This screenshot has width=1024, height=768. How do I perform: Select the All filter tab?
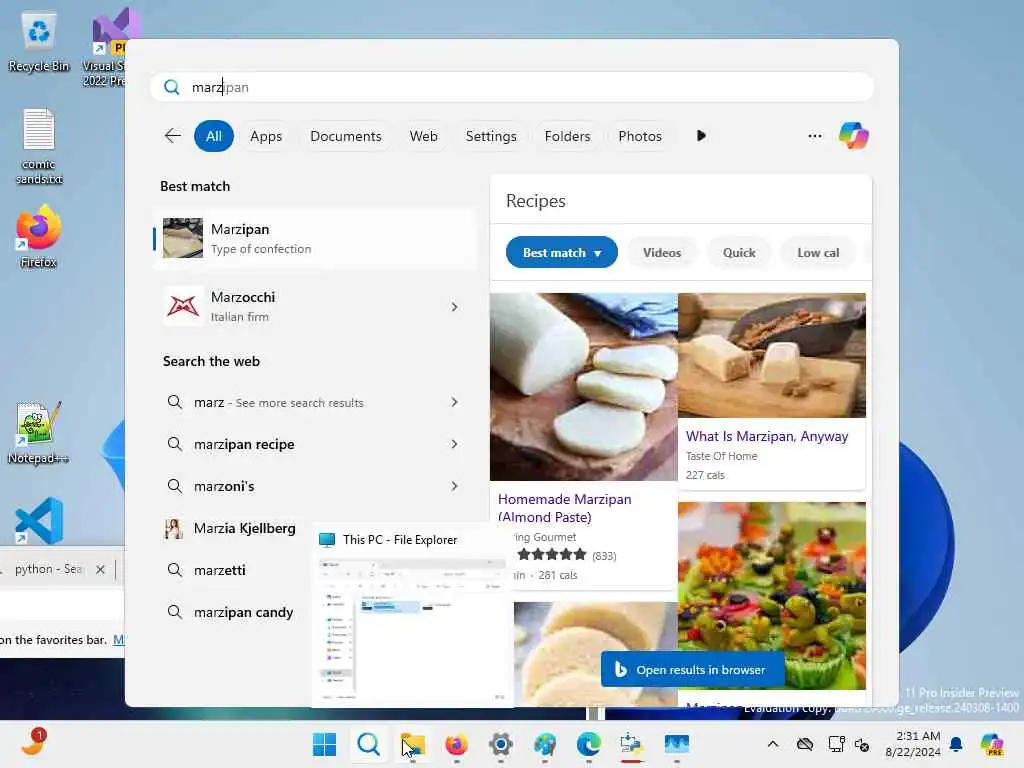(214, 136)
